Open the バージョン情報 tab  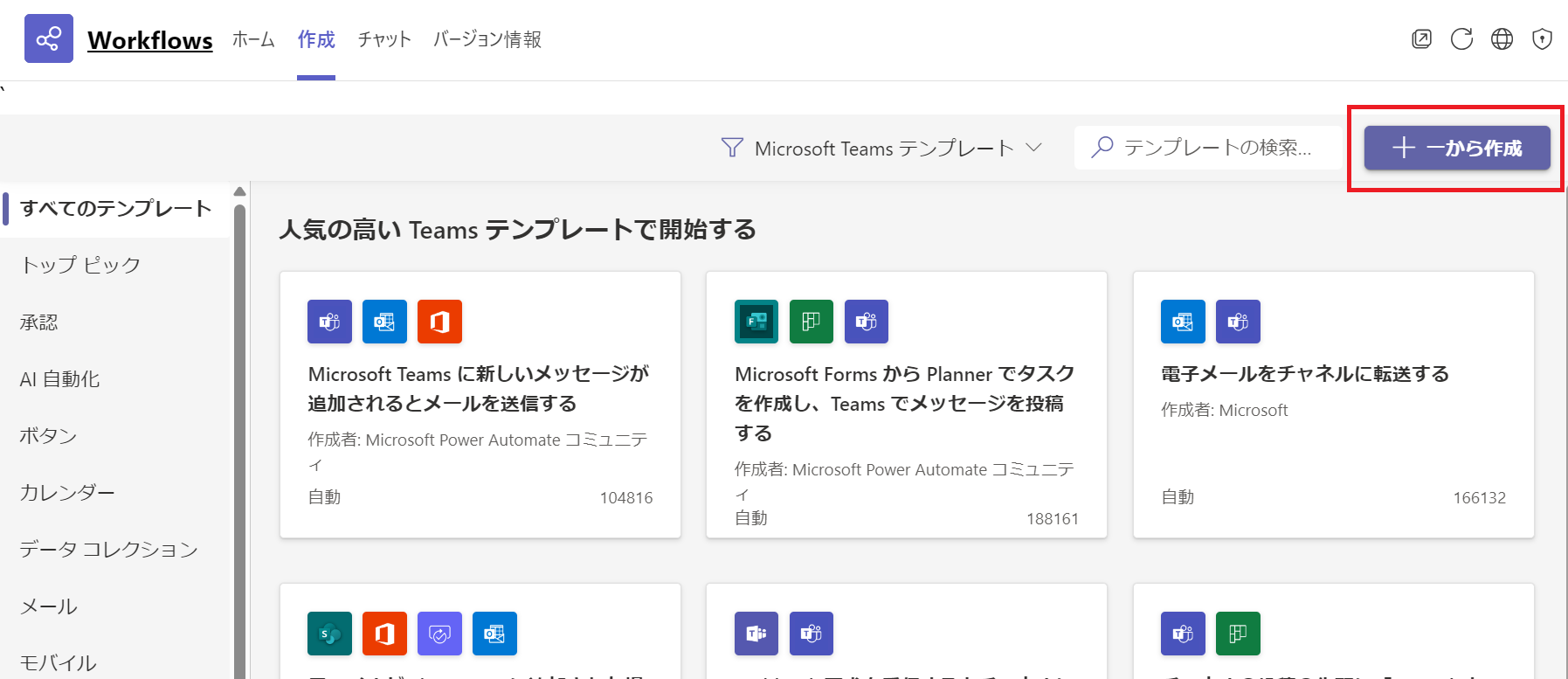(487, 39)
